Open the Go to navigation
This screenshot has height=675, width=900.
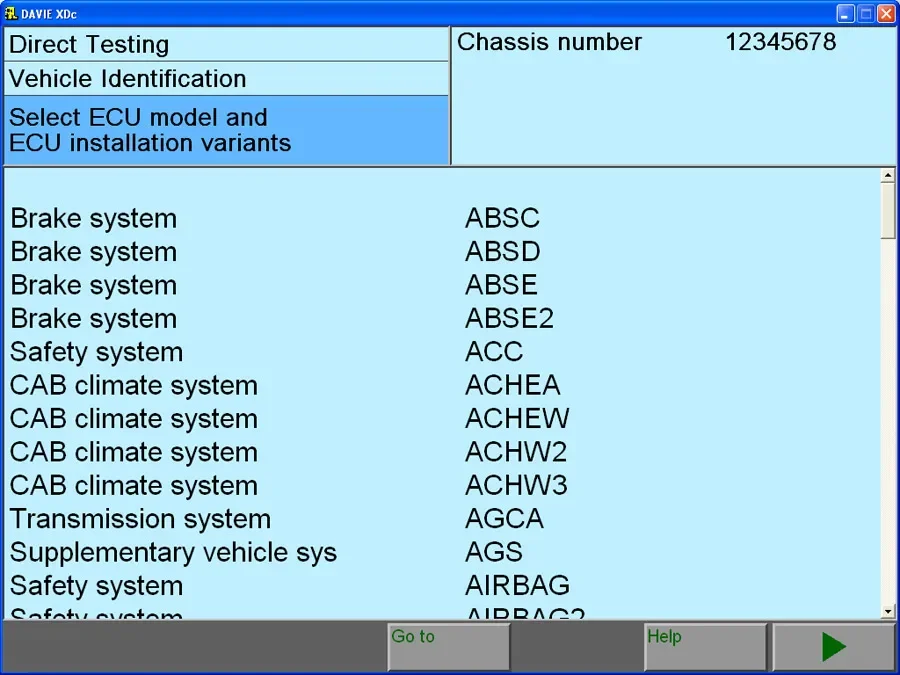click(447, 645)
